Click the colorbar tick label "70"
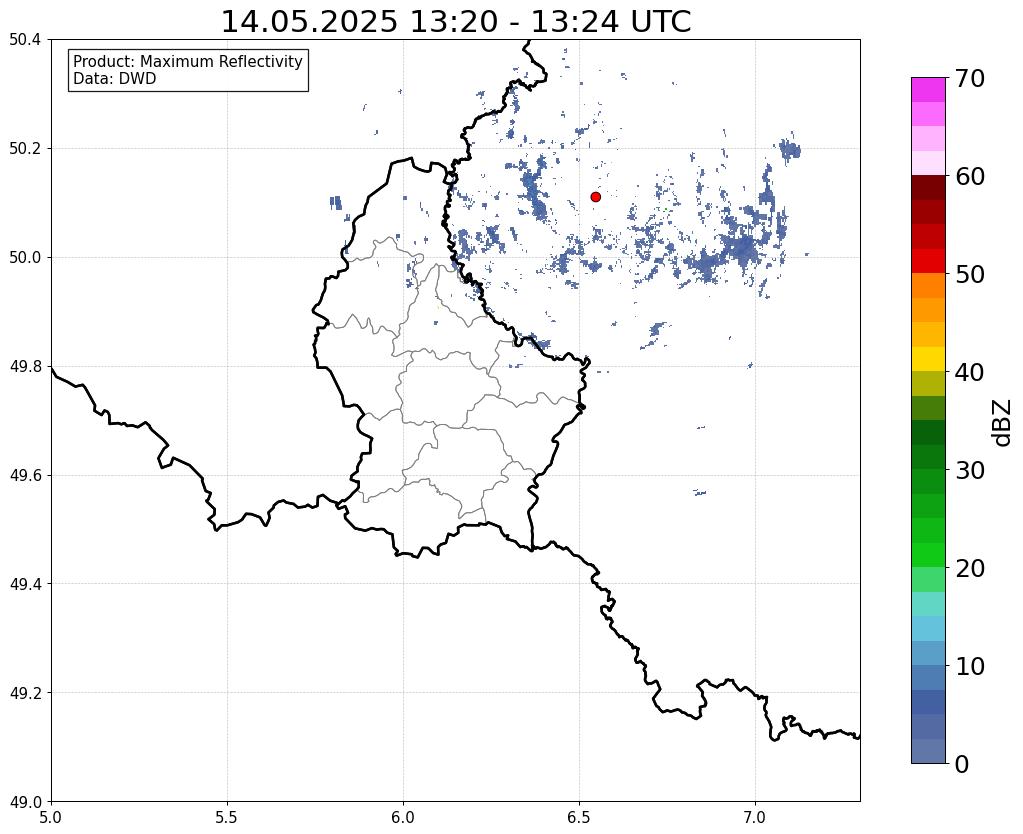The image size is (1023, 834). [968, 78]
